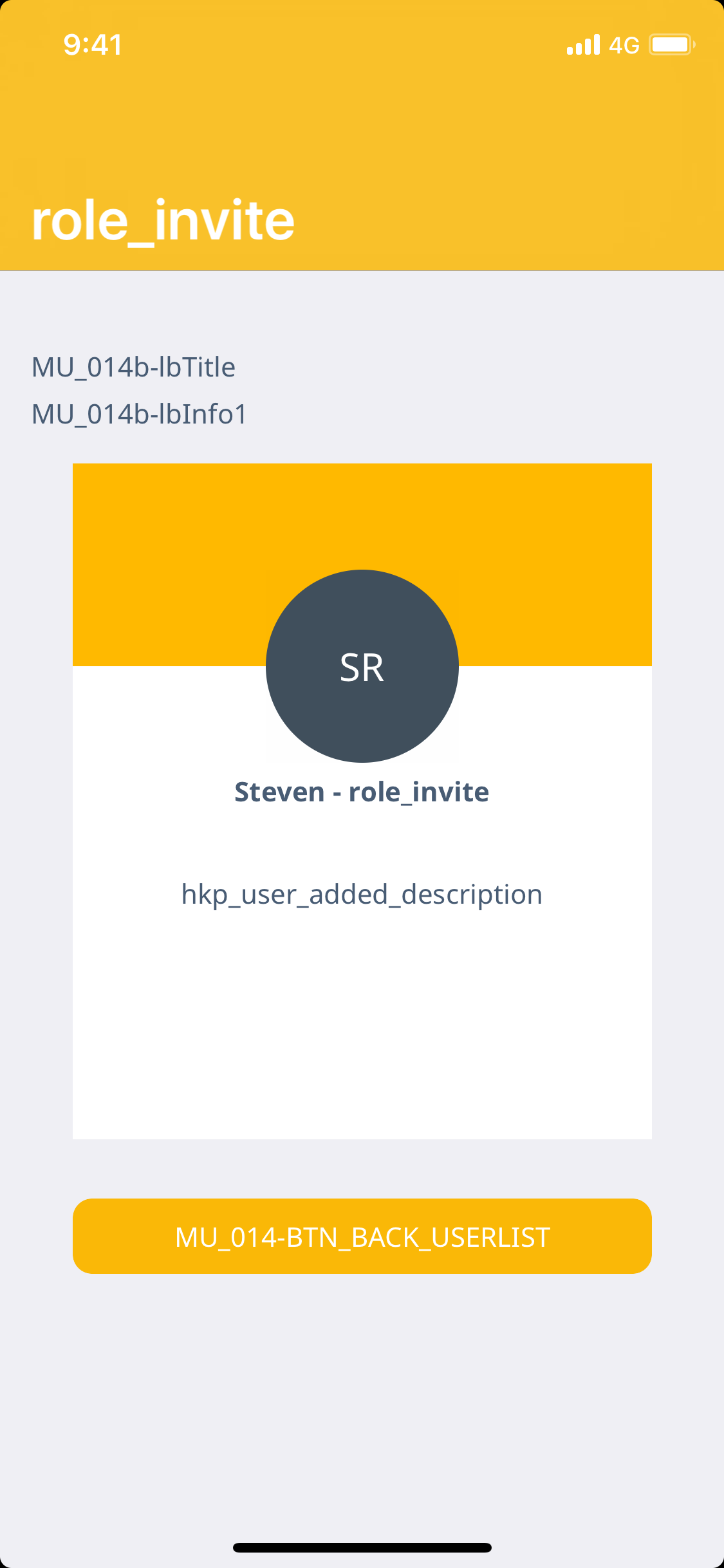Tap the SR initials avatar circle

[x=362, y=666]
